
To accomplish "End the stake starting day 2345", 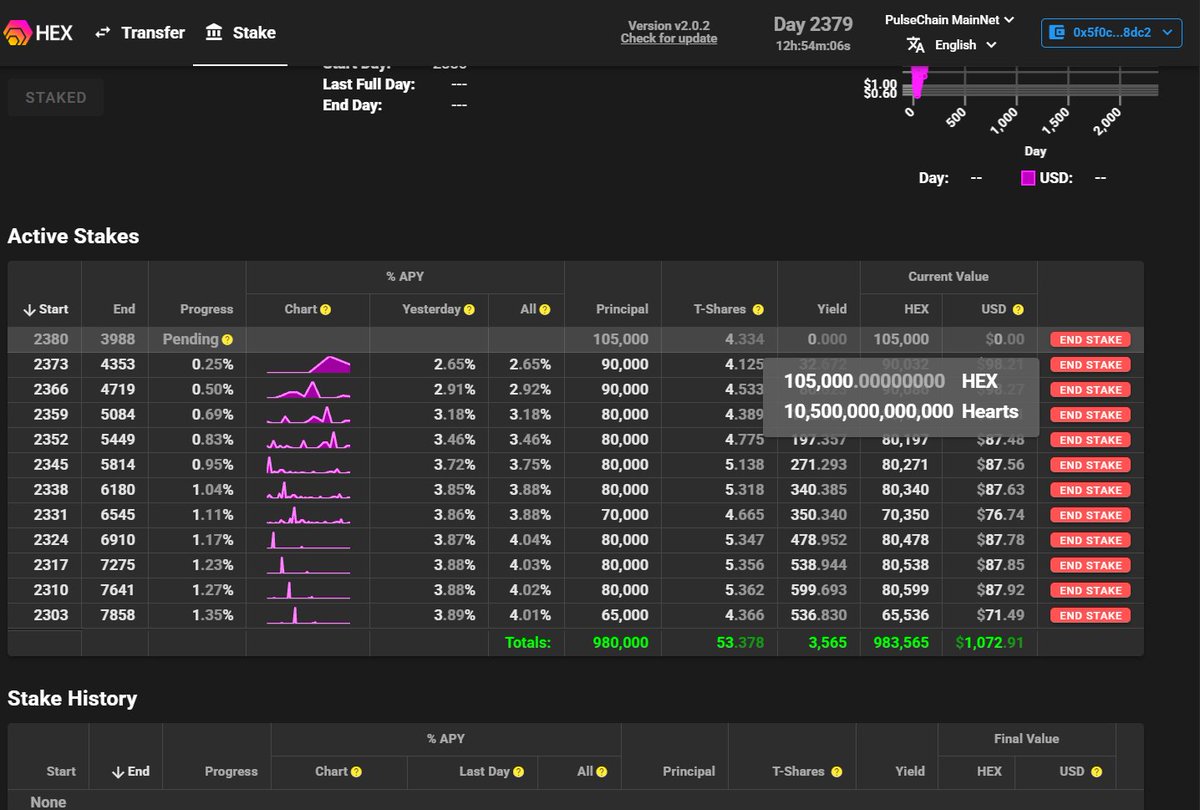I will click(1090, 465).
